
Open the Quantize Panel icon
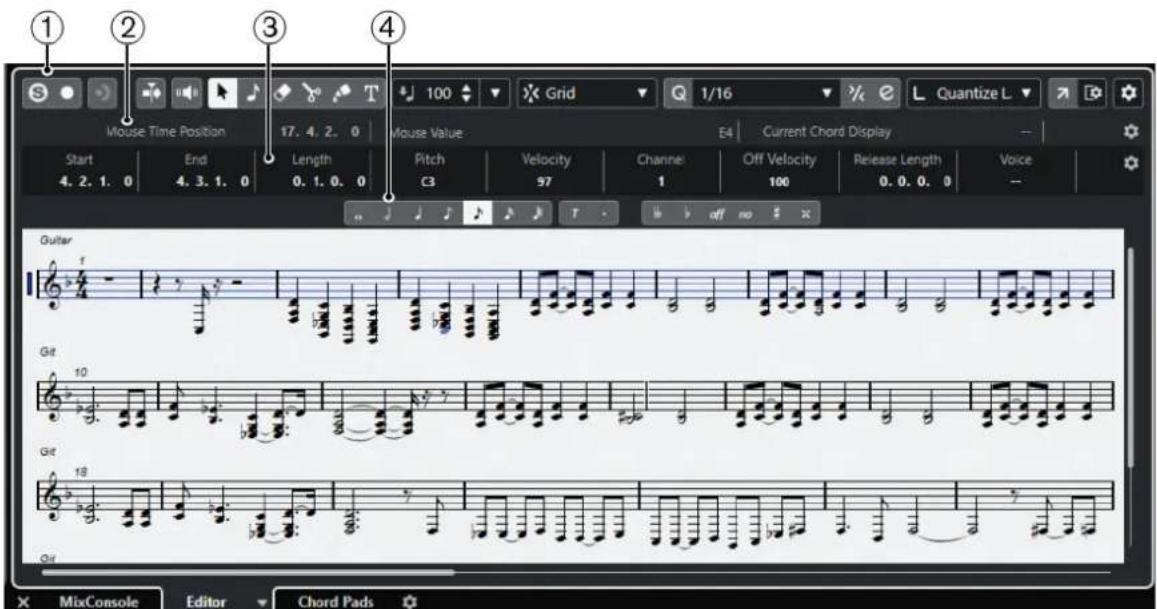[886, 93]
